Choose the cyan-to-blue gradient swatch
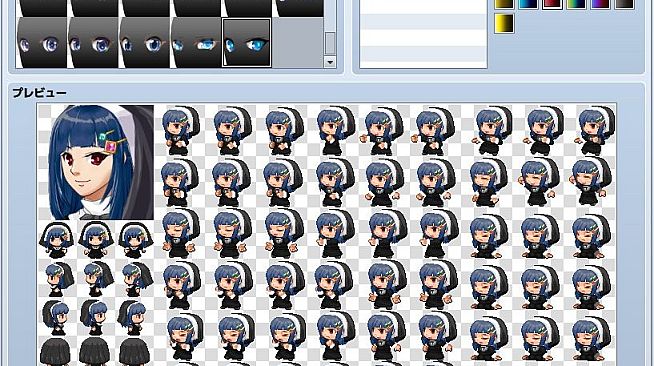 click(x=528, y=4)
